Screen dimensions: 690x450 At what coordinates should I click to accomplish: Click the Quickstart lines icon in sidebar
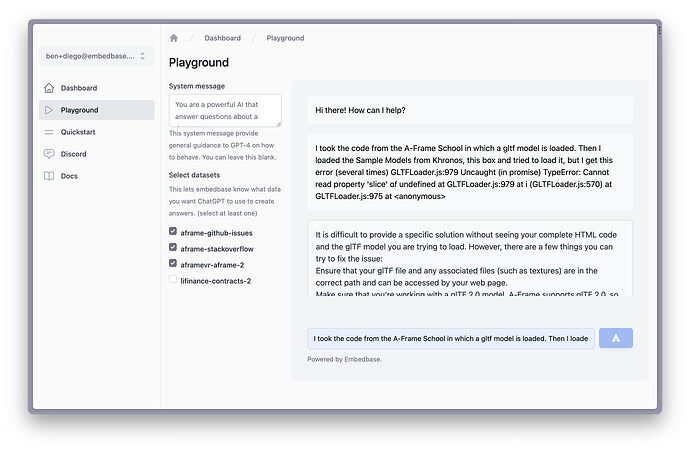(49, 132)
